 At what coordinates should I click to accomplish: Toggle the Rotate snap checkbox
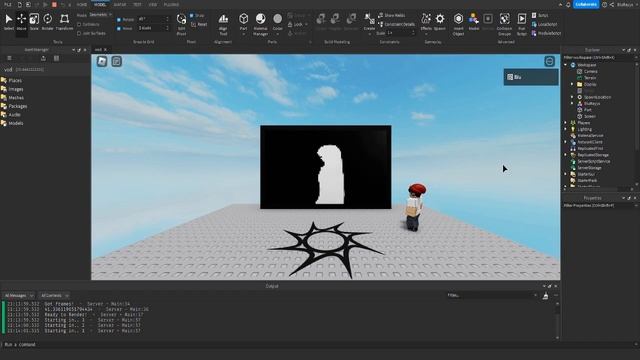click(119, 20)
